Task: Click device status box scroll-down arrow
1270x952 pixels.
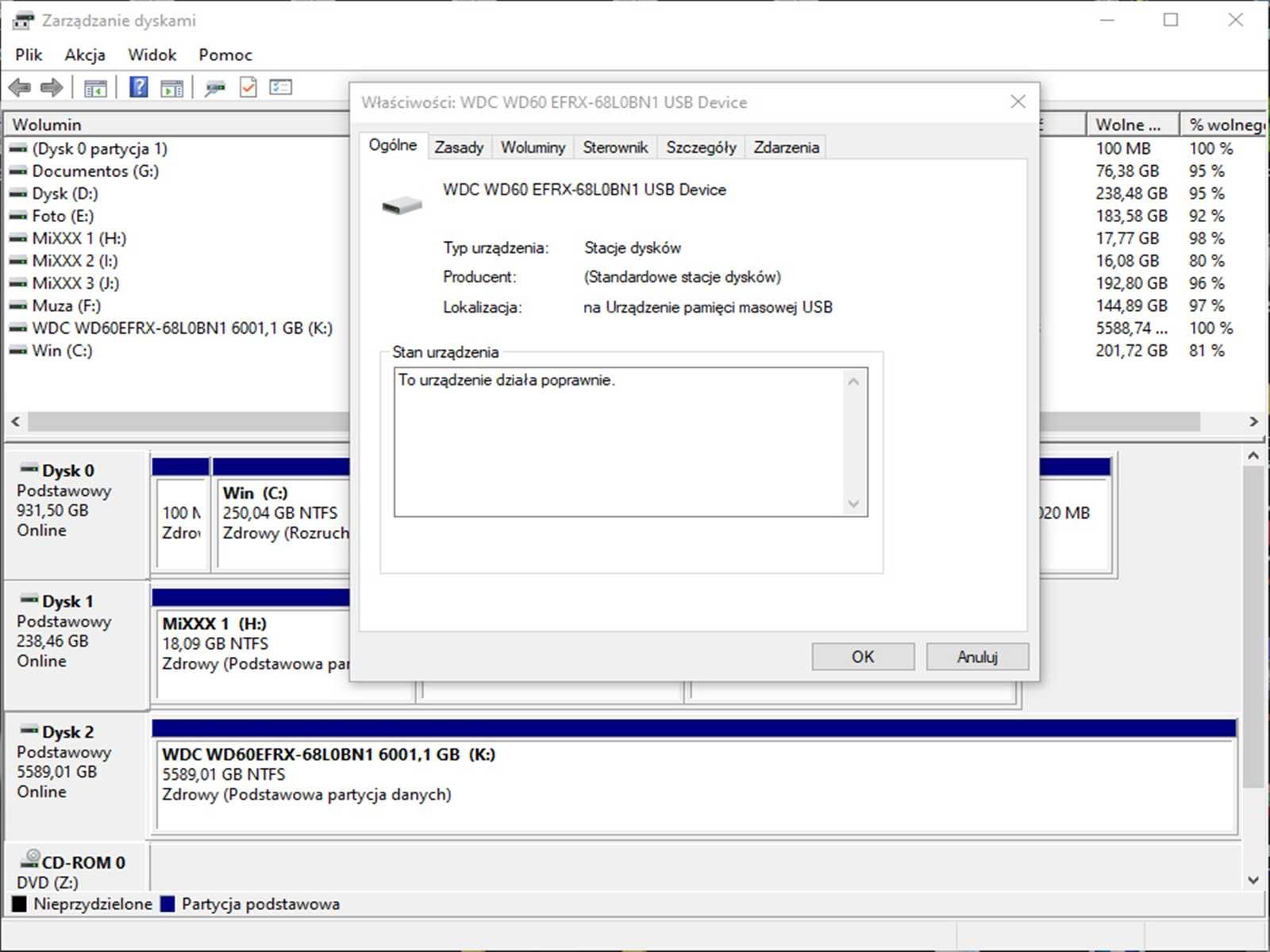Action: pyautogui.click(x=854, y=504)
